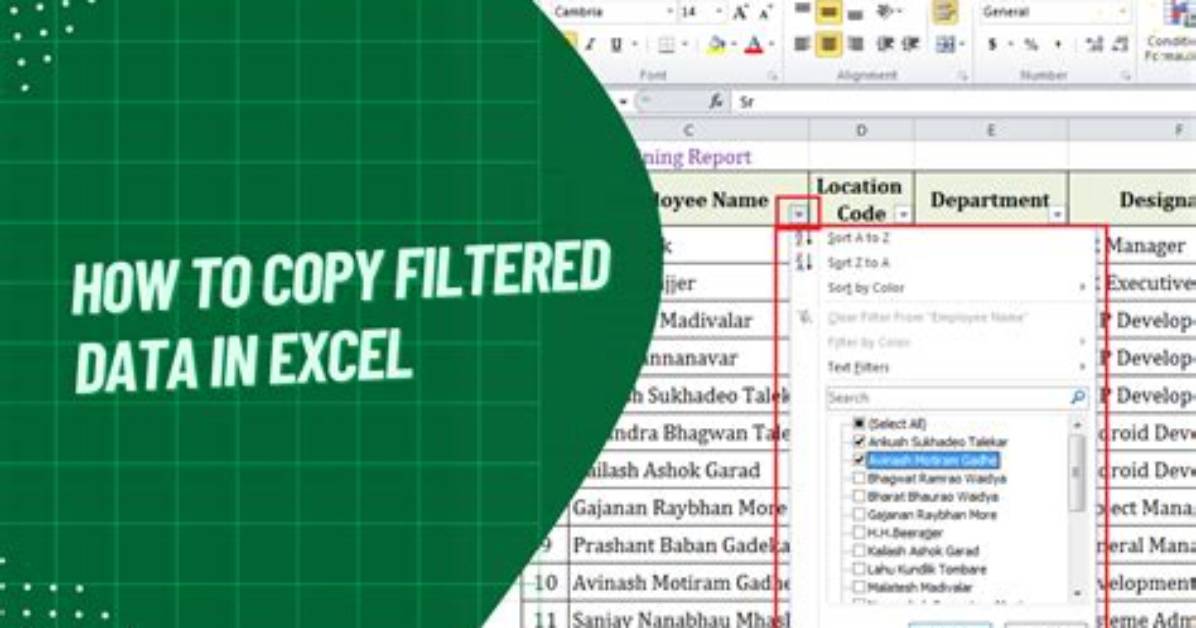Align text right
The width and height of the screenshot is (1196, 628).
[855, 45]
